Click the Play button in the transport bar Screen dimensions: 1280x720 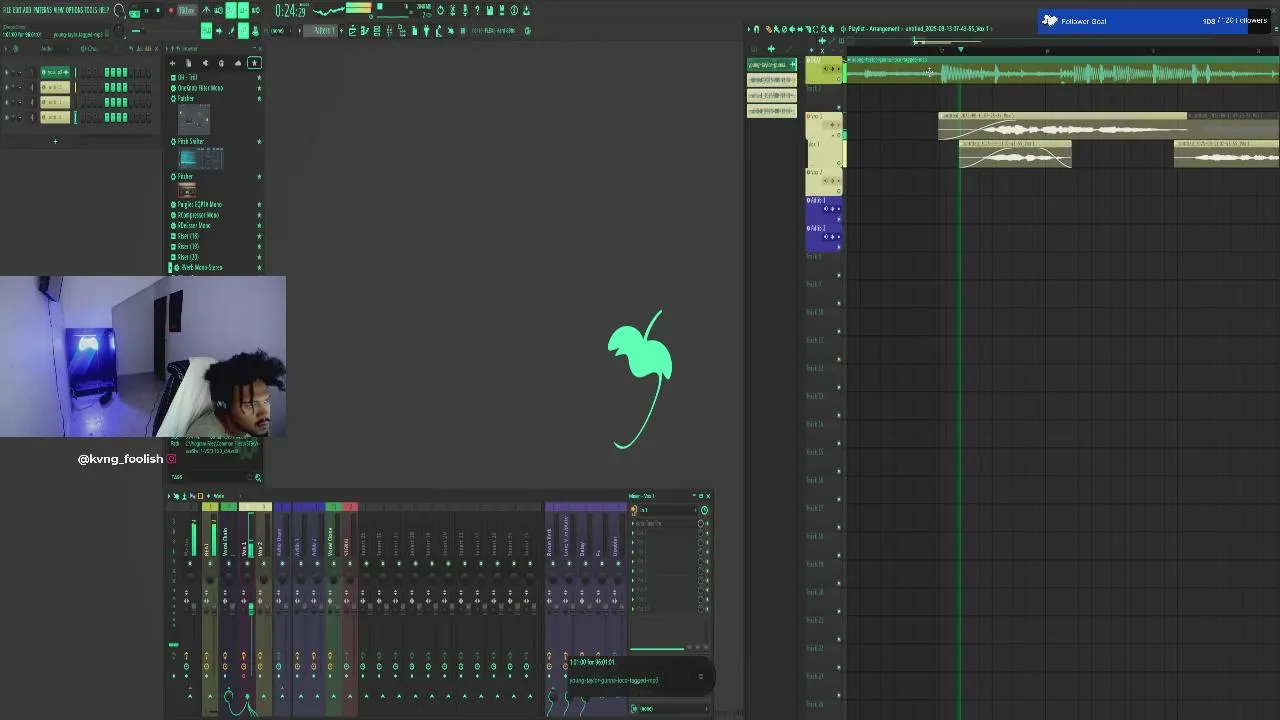tap(146, 10)
